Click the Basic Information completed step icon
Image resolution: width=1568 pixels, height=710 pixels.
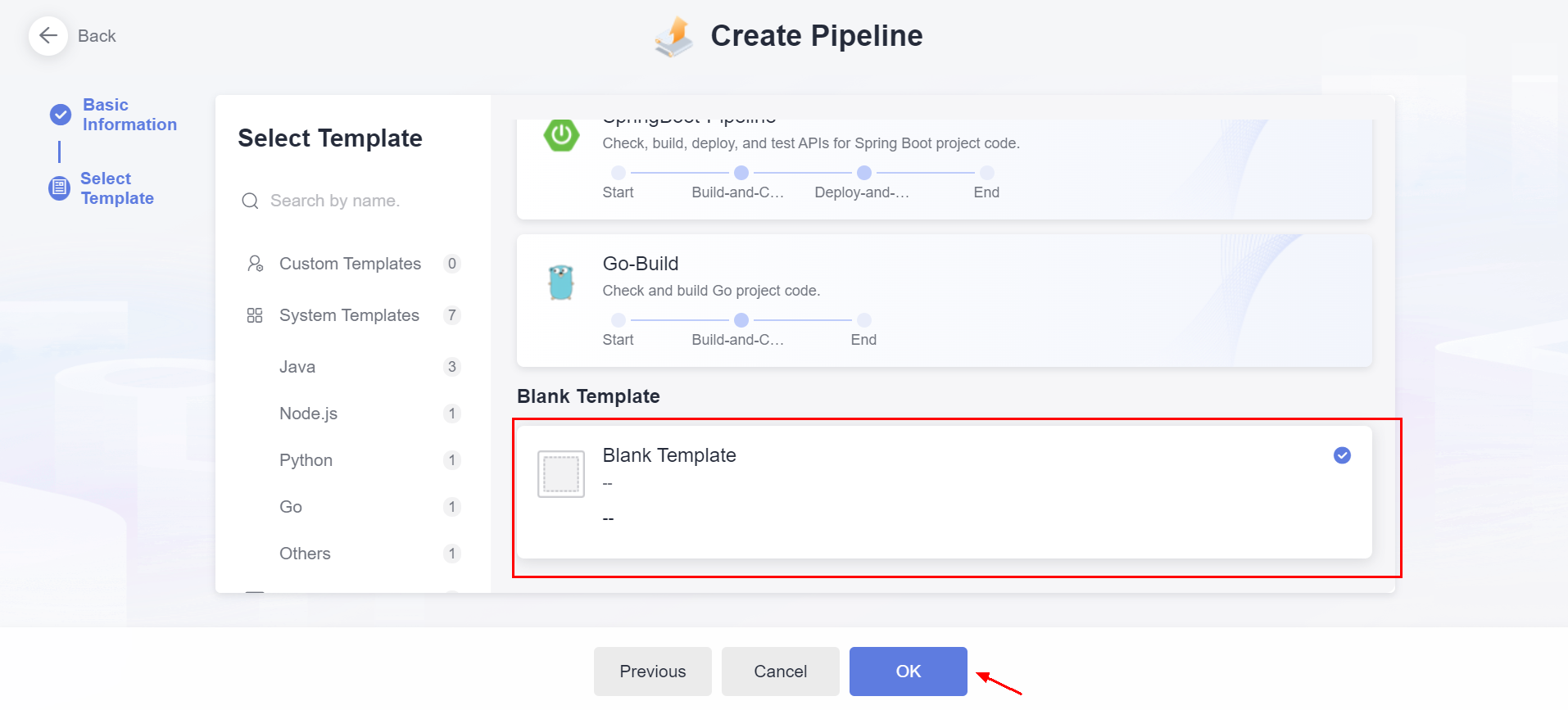coord(61,115)
